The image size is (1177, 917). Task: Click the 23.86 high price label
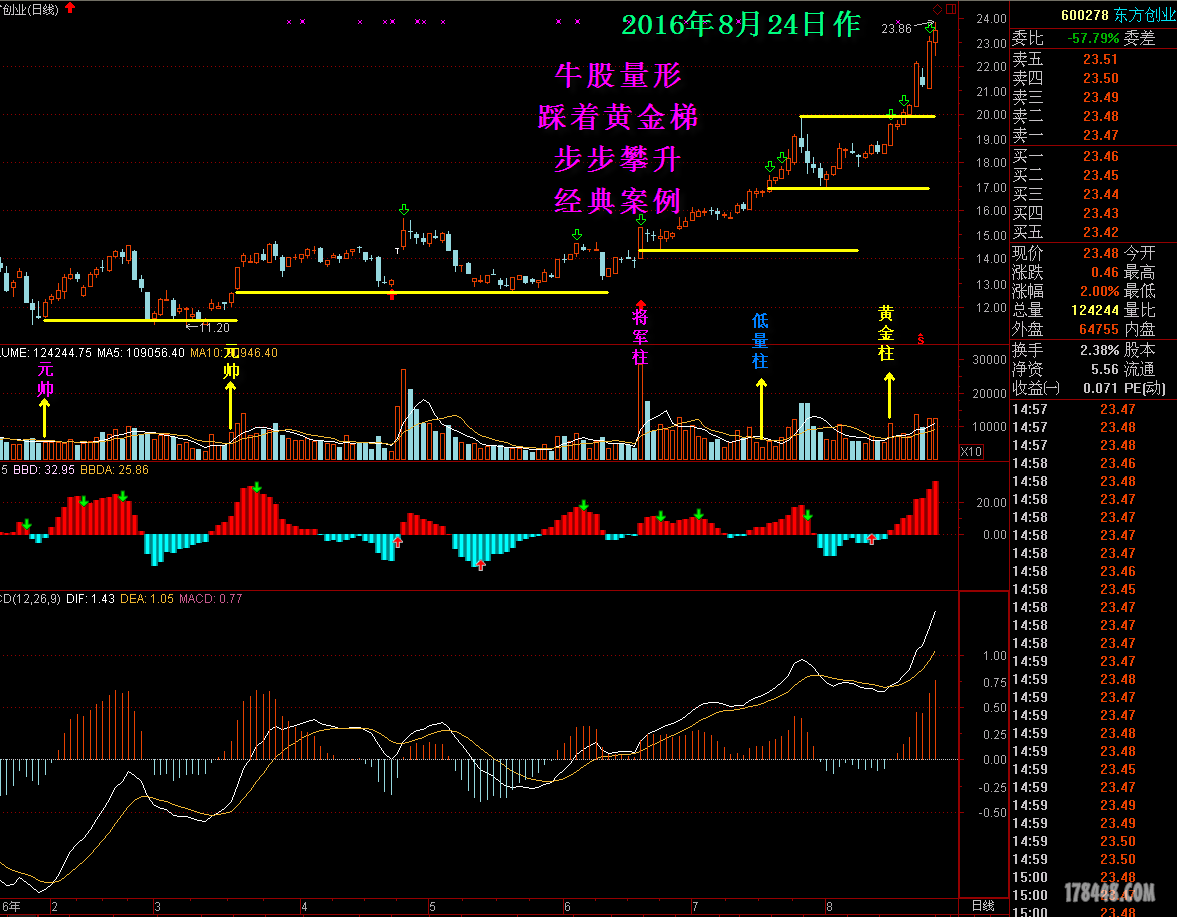point(896,29)
